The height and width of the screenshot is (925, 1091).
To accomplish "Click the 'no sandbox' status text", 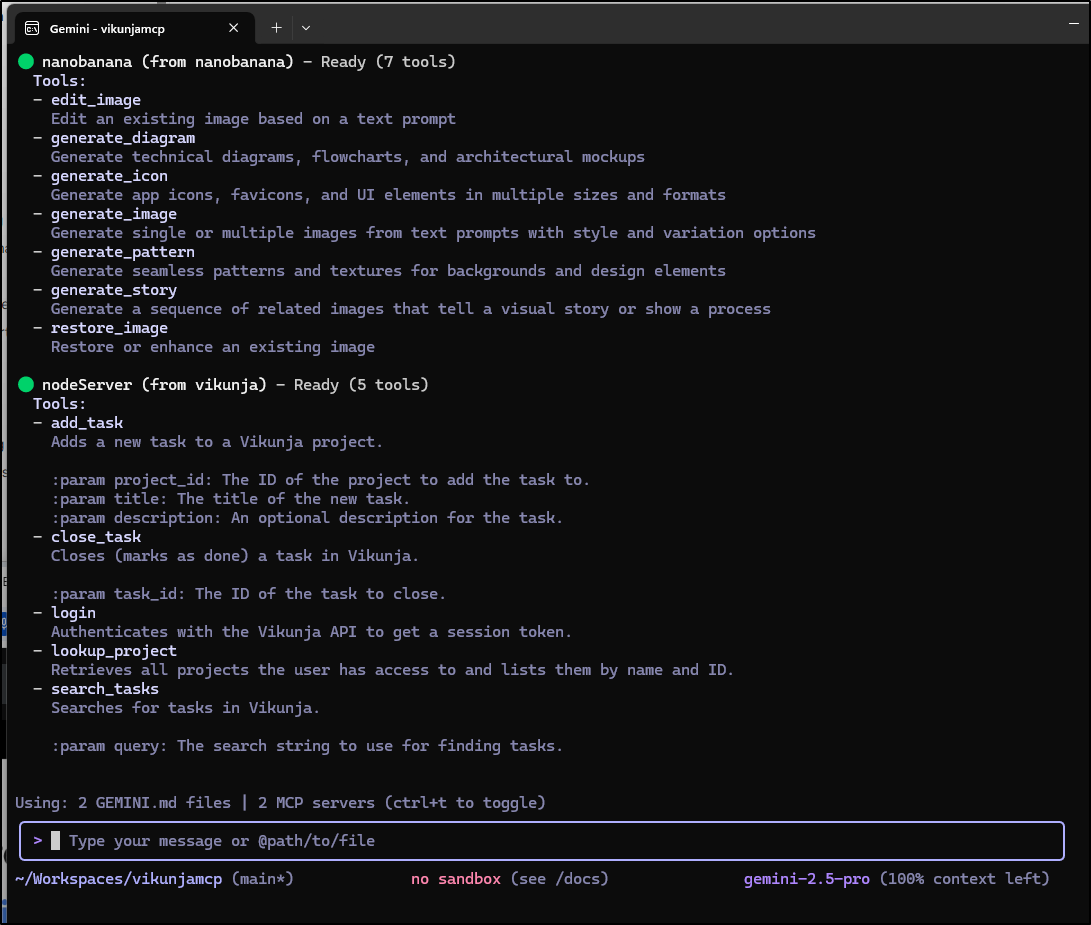I will point(456,879).
